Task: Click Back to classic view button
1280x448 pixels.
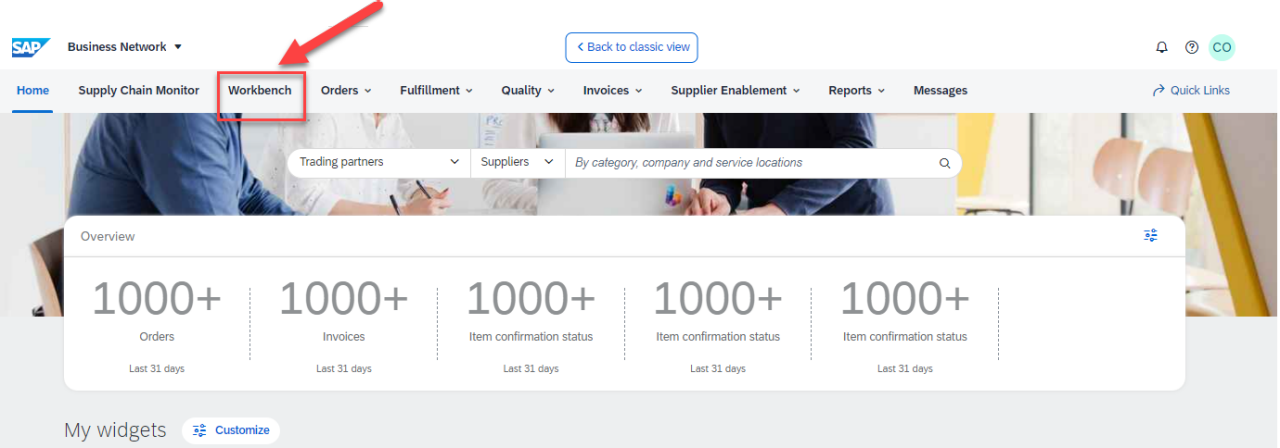Action: (x=631, y=47)
